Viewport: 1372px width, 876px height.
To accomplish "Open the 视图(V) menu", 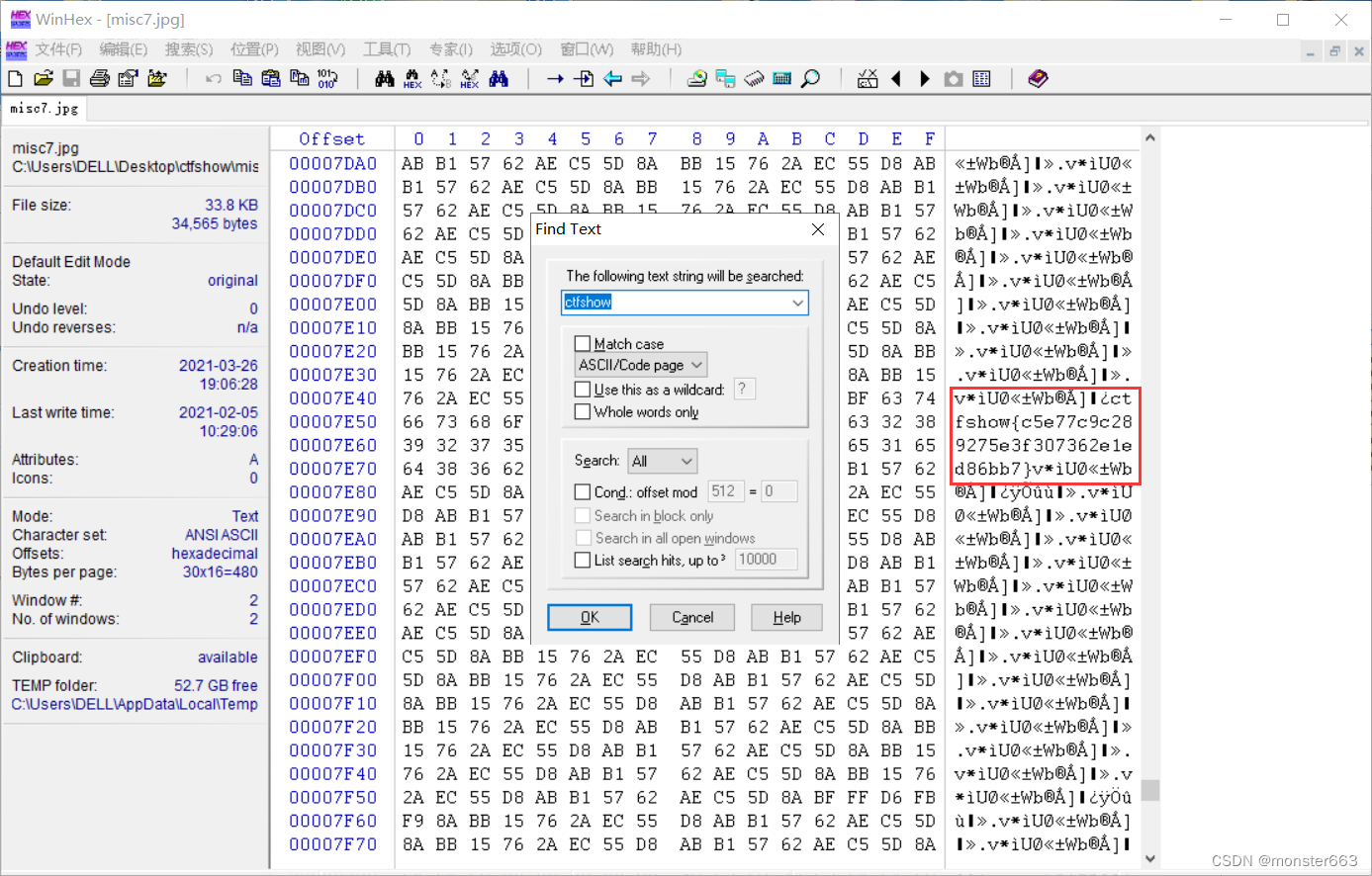I will pos(320,49).
